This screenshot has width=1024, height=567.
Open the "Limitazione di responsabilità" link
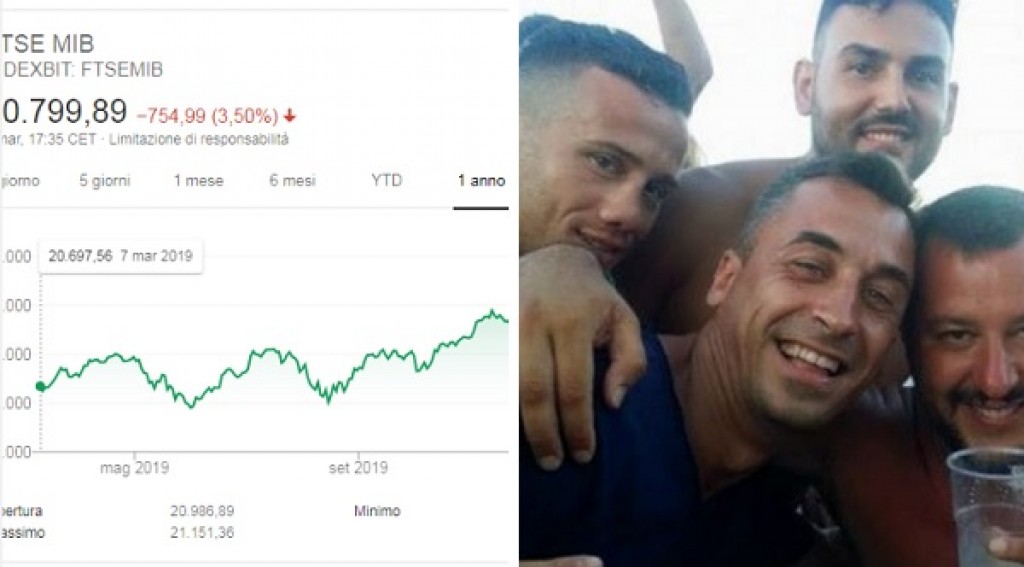point(199,139)
